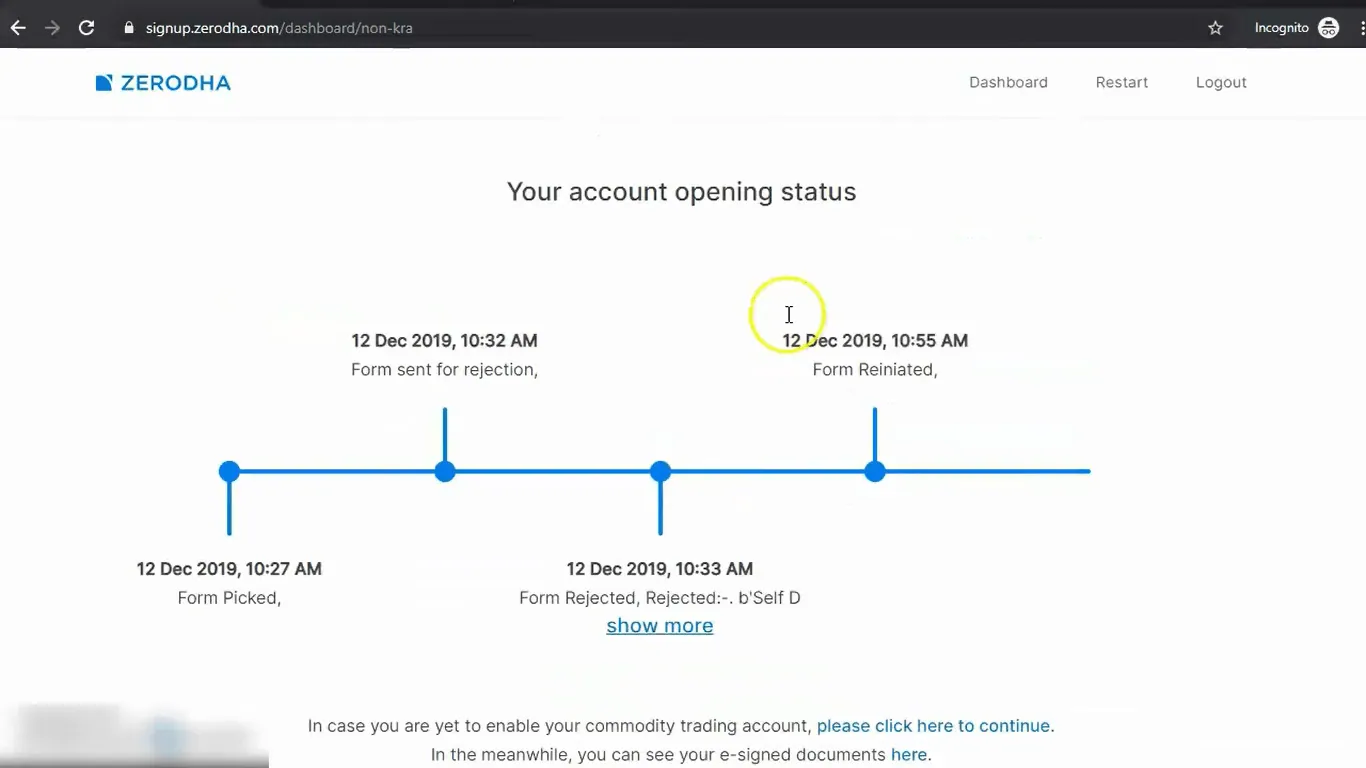Bookmark this page with the star icon
The image size is (1366, 768).
[1215, 28]
